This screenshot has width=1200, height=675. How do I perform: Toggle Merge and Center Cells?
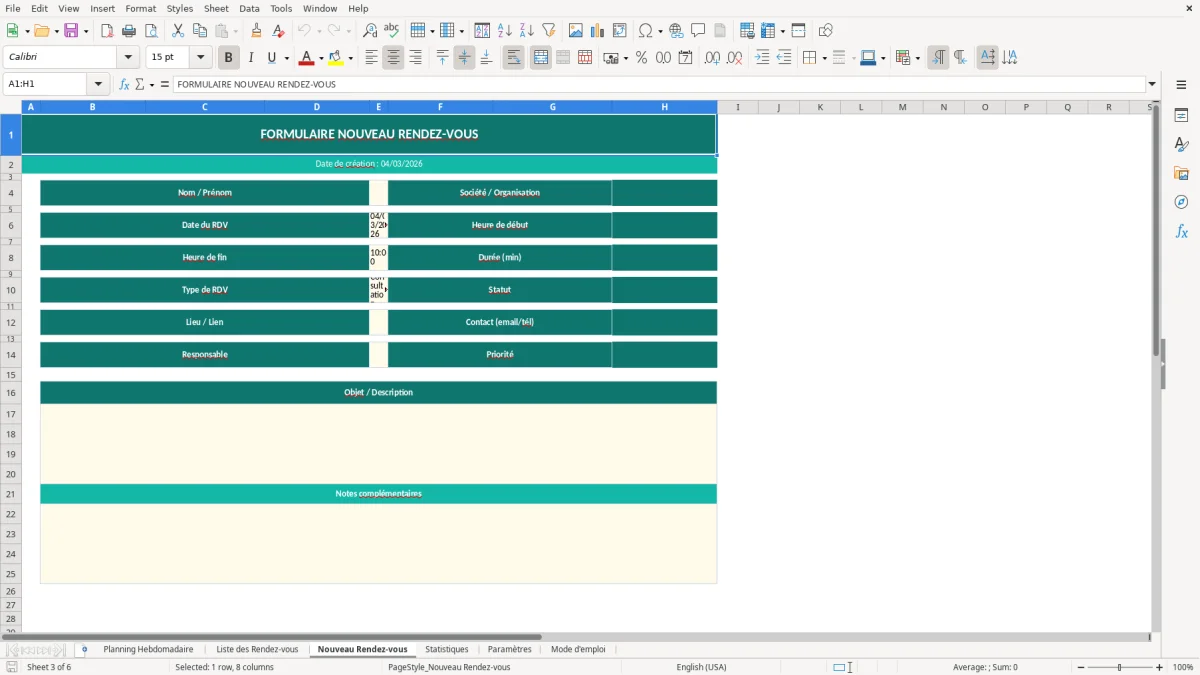coord(541,58)
